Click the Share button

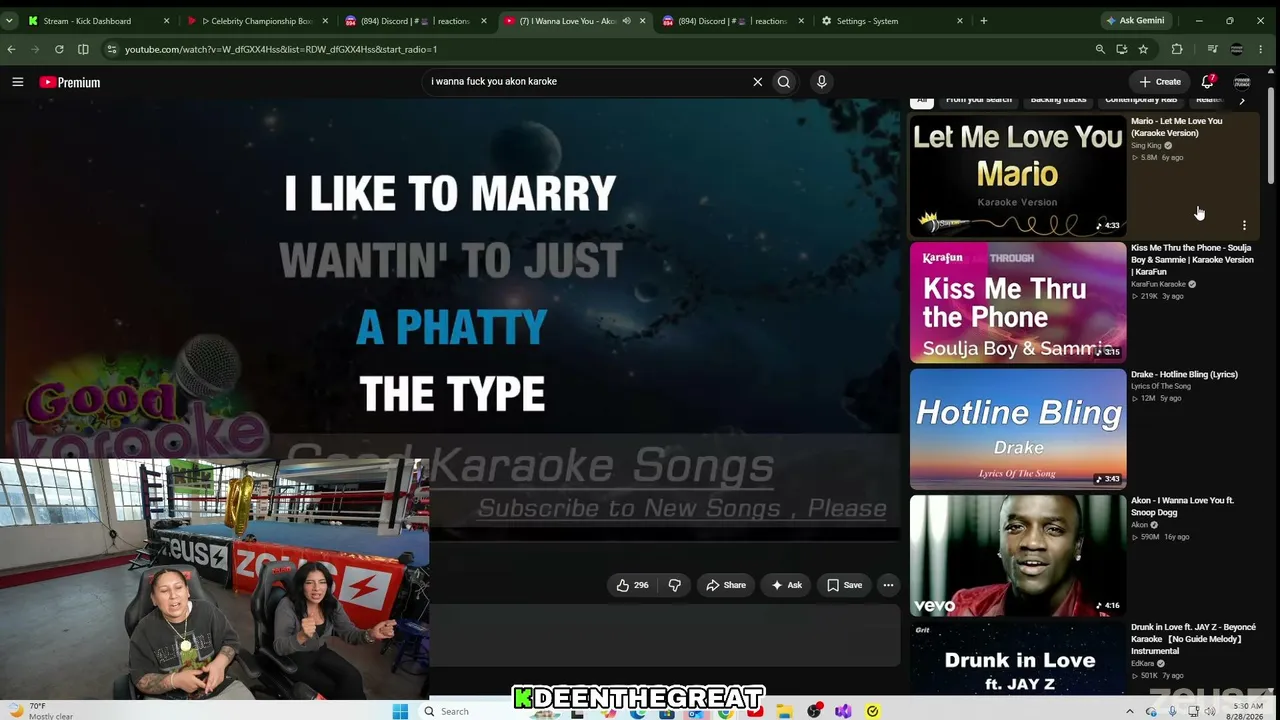coord(726,585)
